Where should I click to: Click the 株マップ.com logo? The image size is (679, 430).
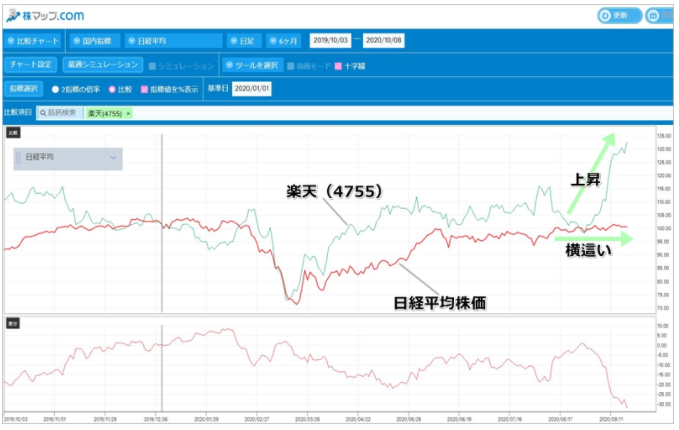coord(45,16)
